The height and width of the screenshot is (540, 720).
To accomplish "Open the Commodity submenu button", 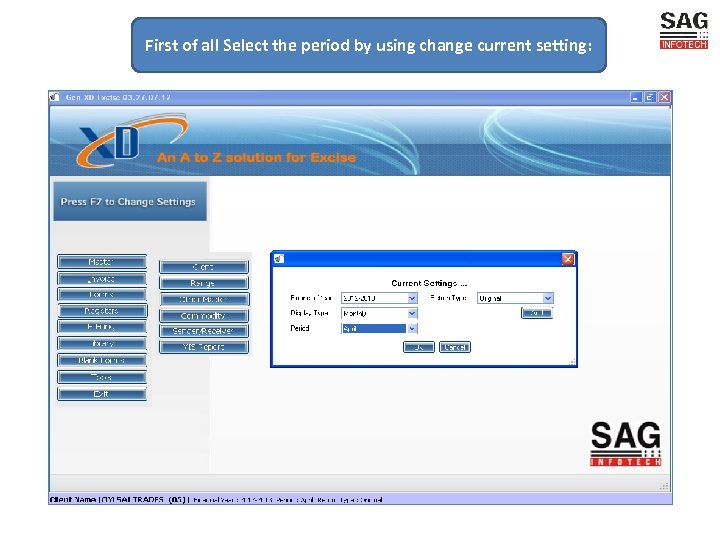I will click(204, 315).
